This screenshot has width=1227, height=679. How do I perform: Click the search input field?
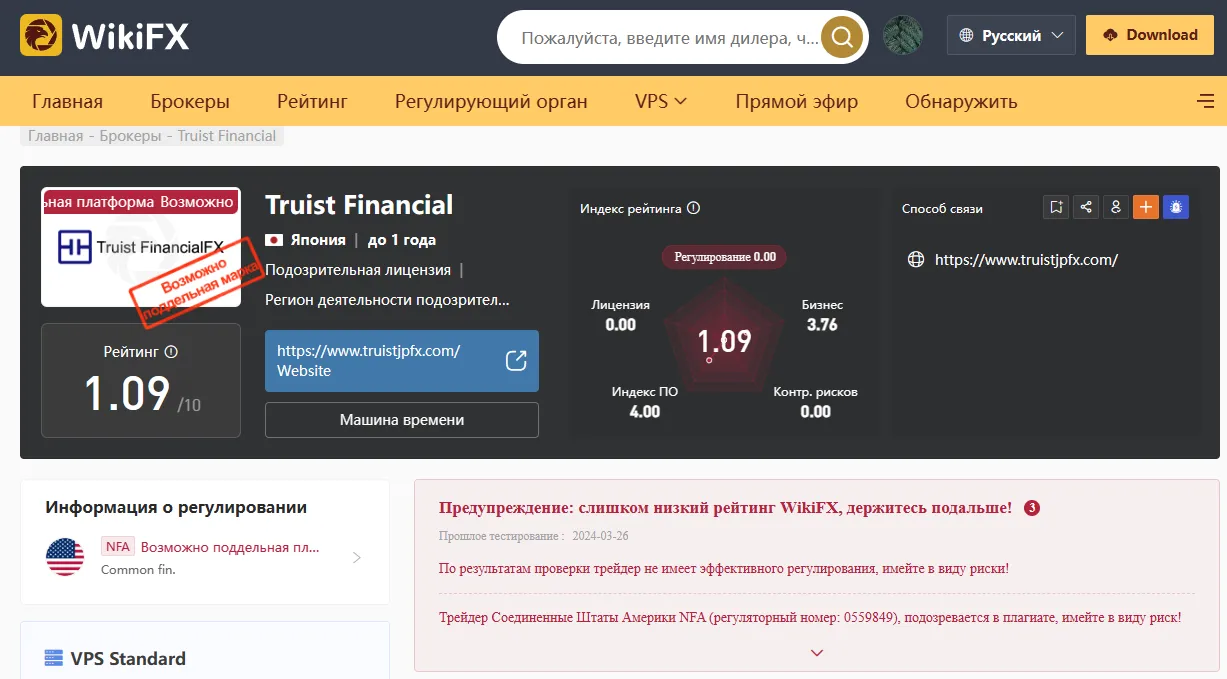pyautogui.click(x=668, y=38)
